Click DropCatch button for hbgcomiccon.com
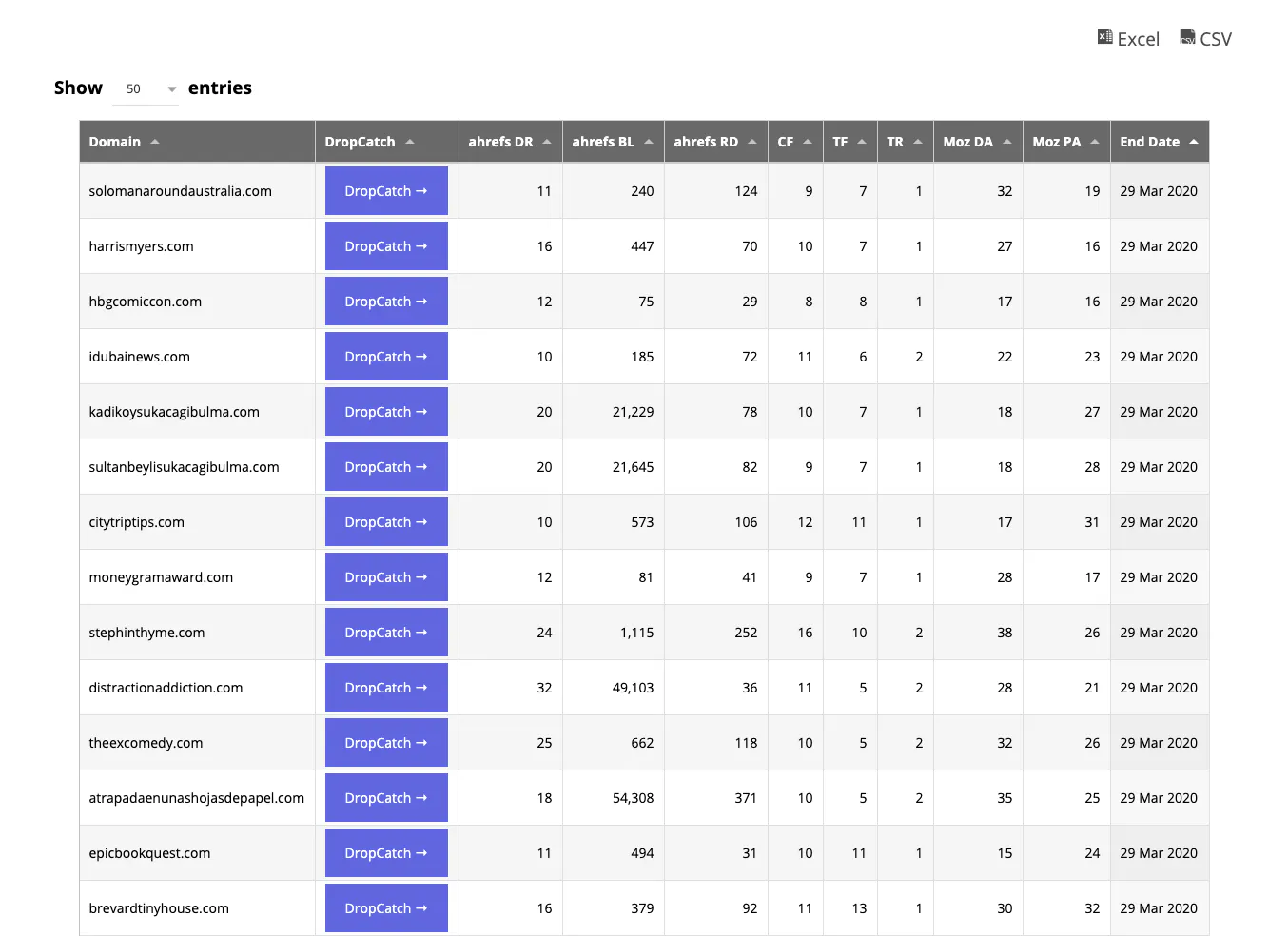This screenshot has height=936, width=1288. tap(386, 302)
